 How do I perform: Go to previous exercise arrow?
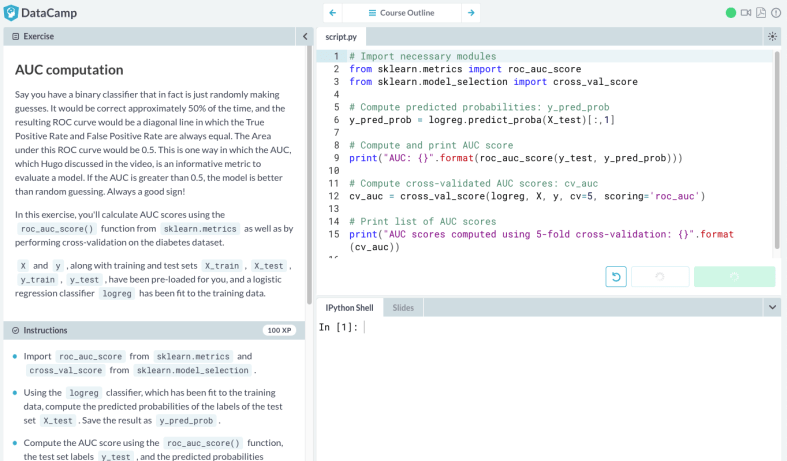(x=332, y=13)
